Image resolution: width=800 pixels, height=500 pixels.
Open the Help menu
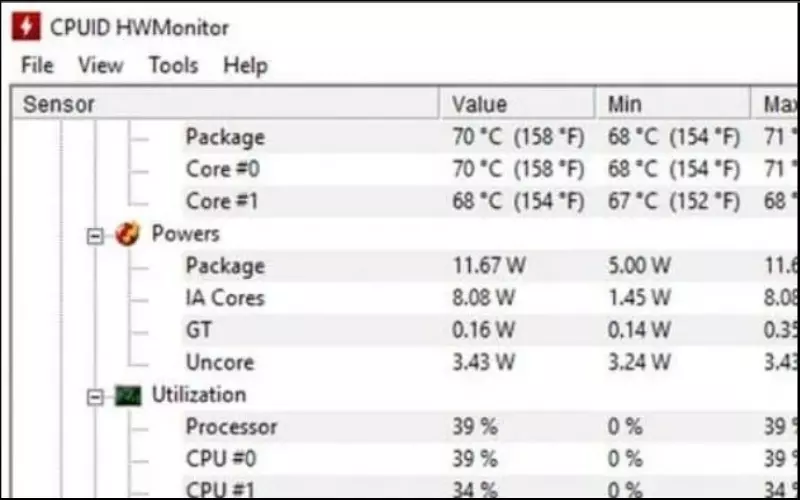(245, 65)
